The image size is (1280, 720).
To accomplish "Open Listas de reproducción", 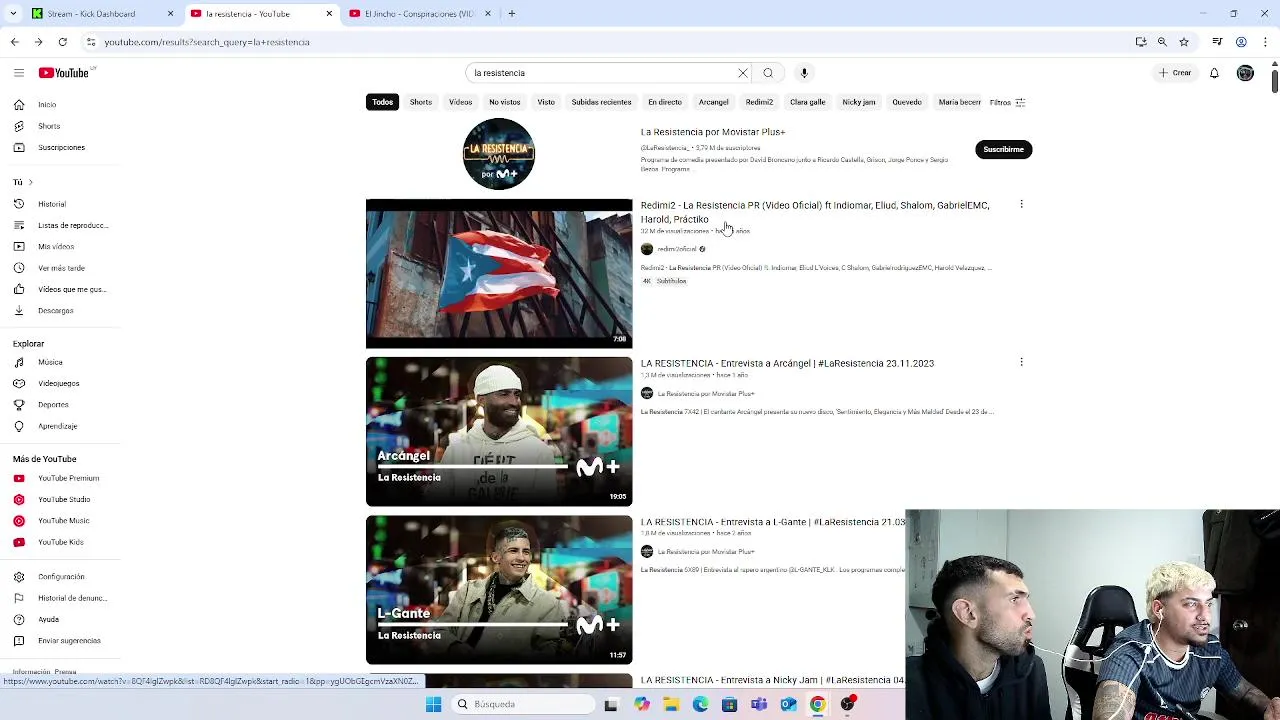I will coord(72,225).
